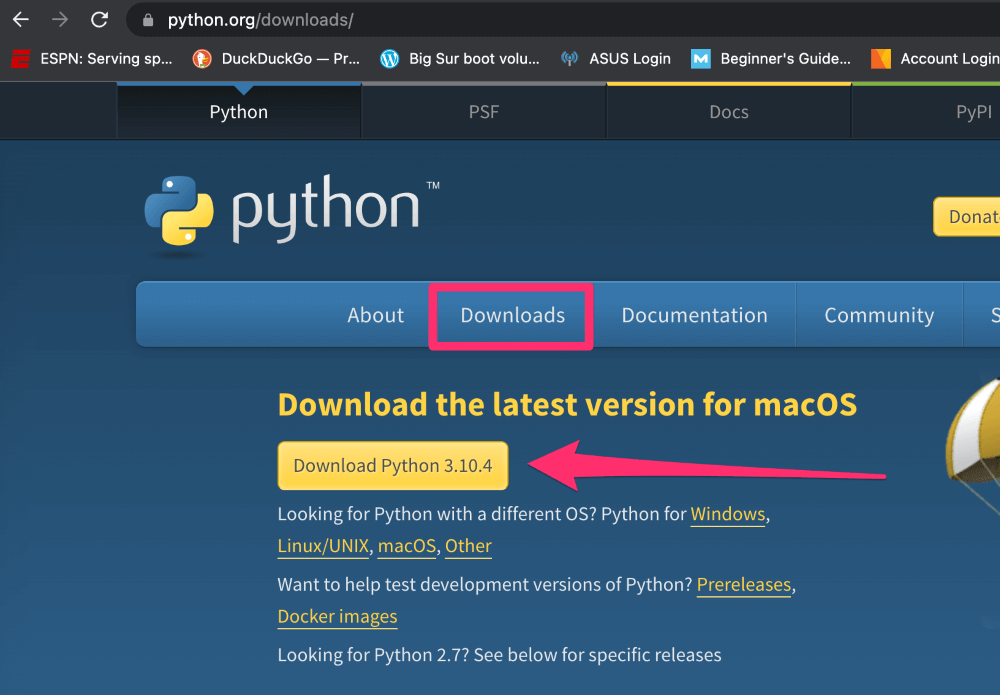1000x695 pixels.
Task: Open the Windows Python downloads link
Action: [728, 514]
